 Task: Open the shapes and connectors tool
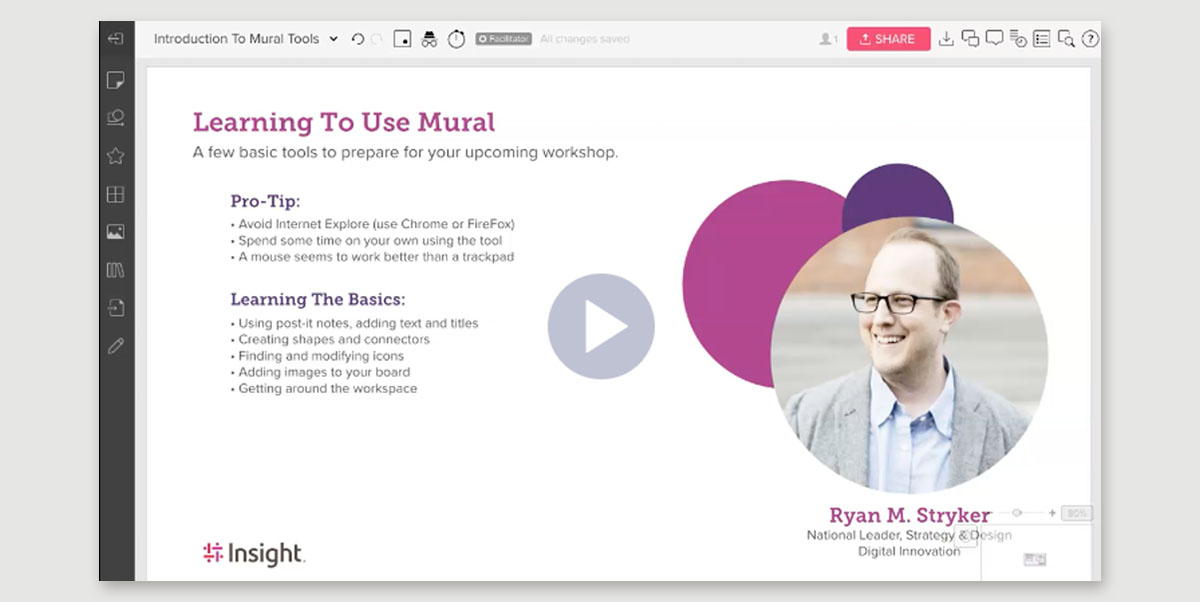[114, 117]
